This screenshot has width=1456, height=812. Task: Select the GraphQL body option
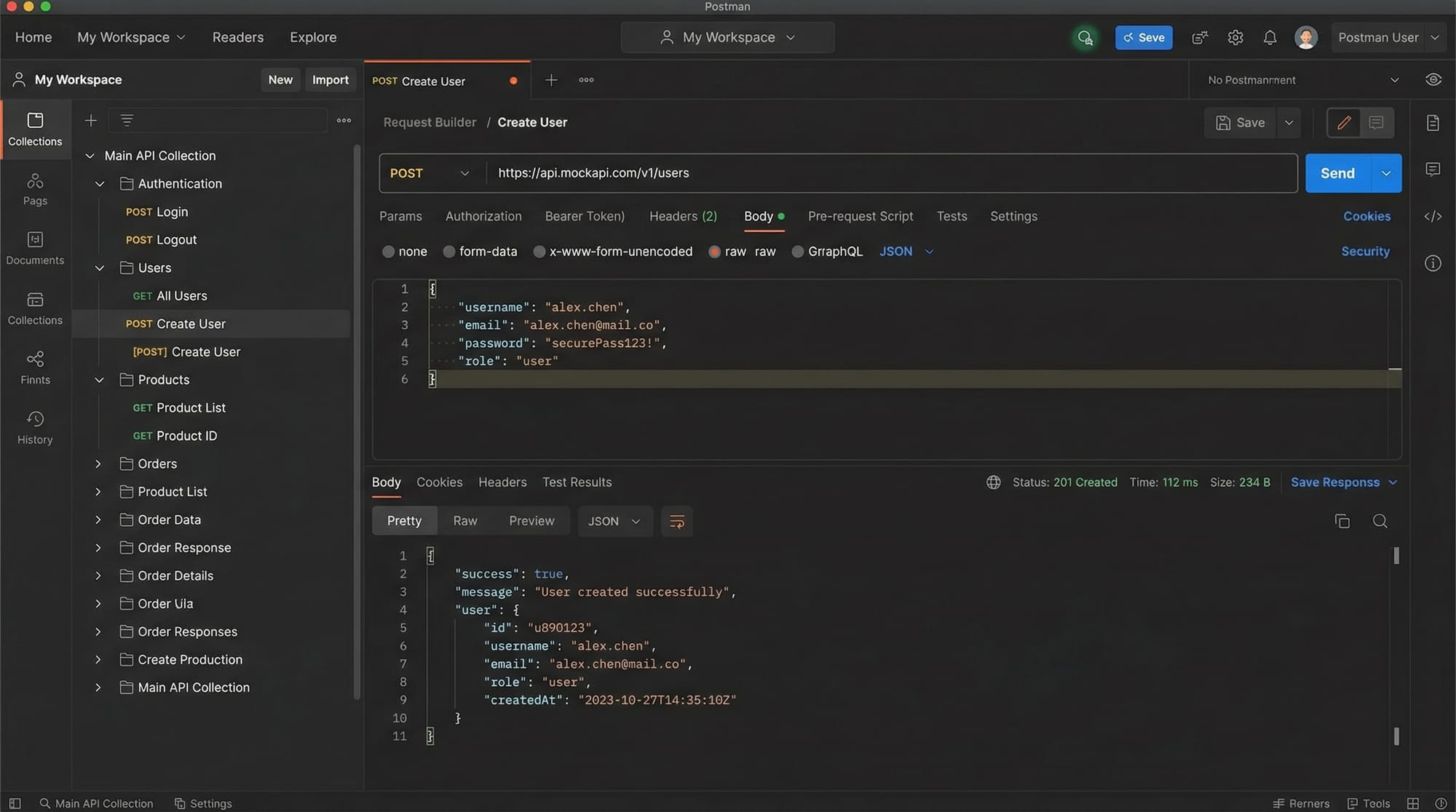click(797, 251)
